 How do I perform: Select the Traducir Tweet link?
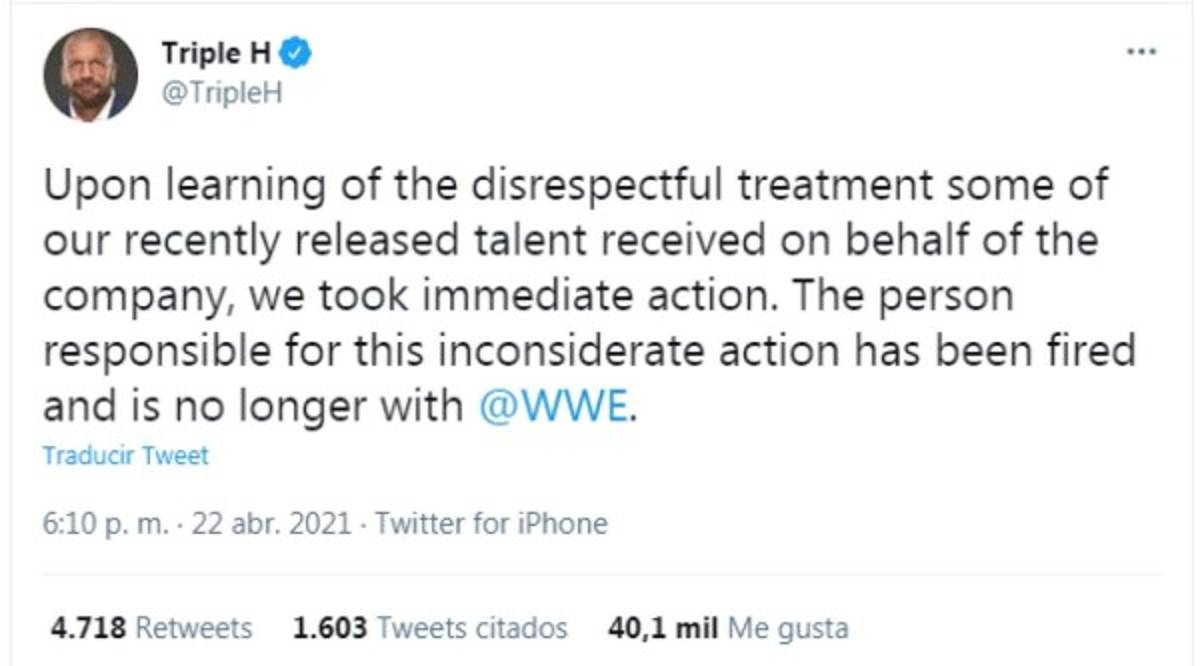[x=123, y=455]
